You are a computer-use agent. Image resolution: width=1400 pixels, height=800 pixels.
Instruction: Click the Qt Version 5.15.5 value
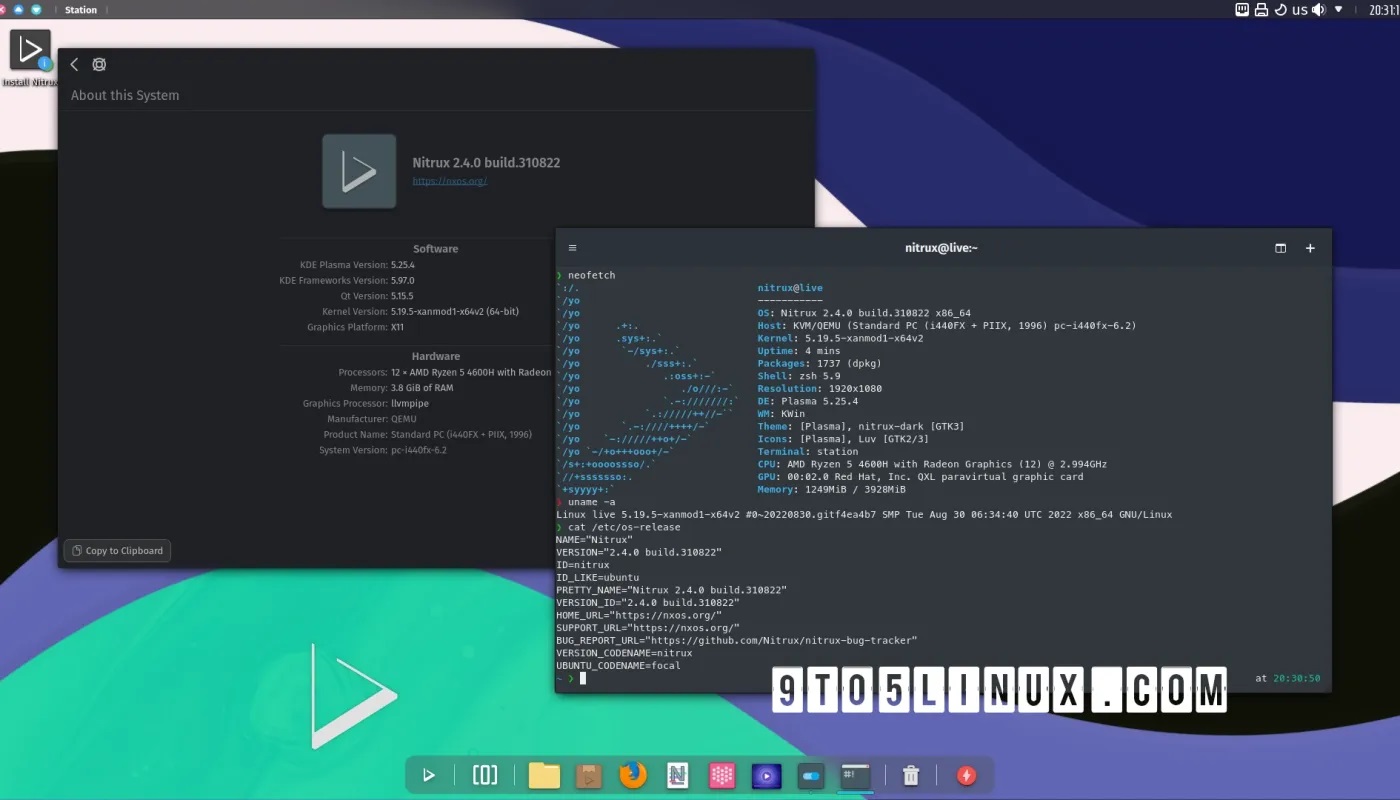(402, 296)
